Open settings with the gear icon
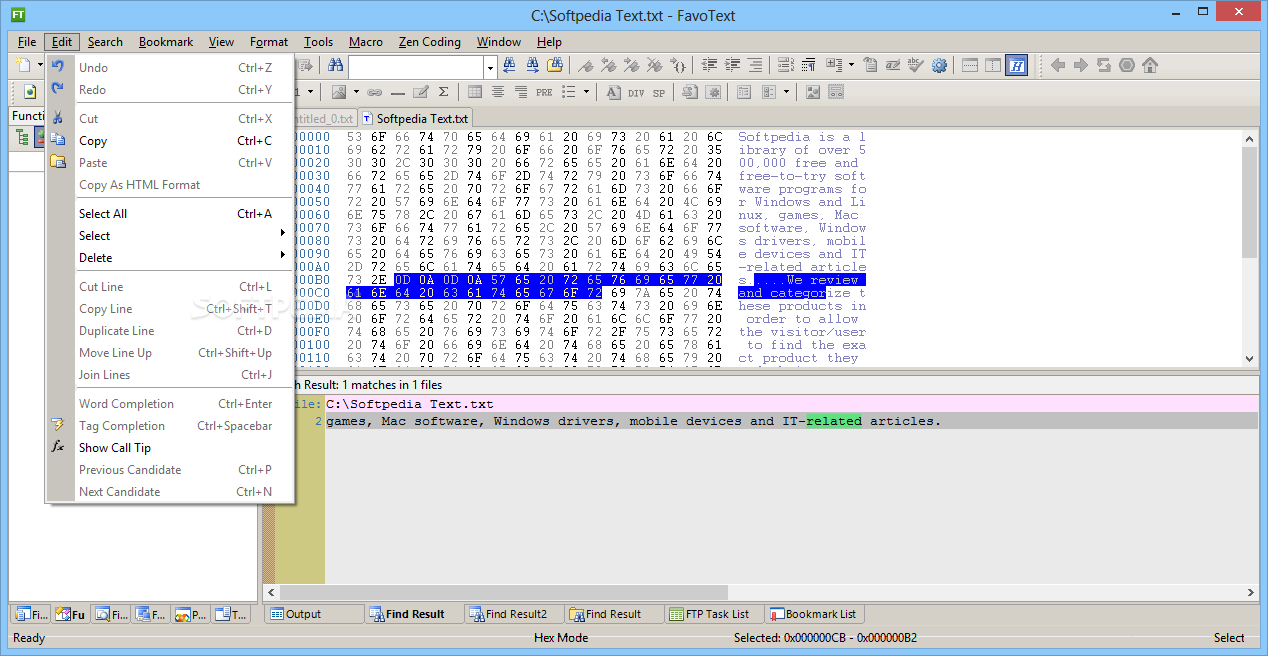The width and height of the screenshot is (1268, 656). point(939,65)
